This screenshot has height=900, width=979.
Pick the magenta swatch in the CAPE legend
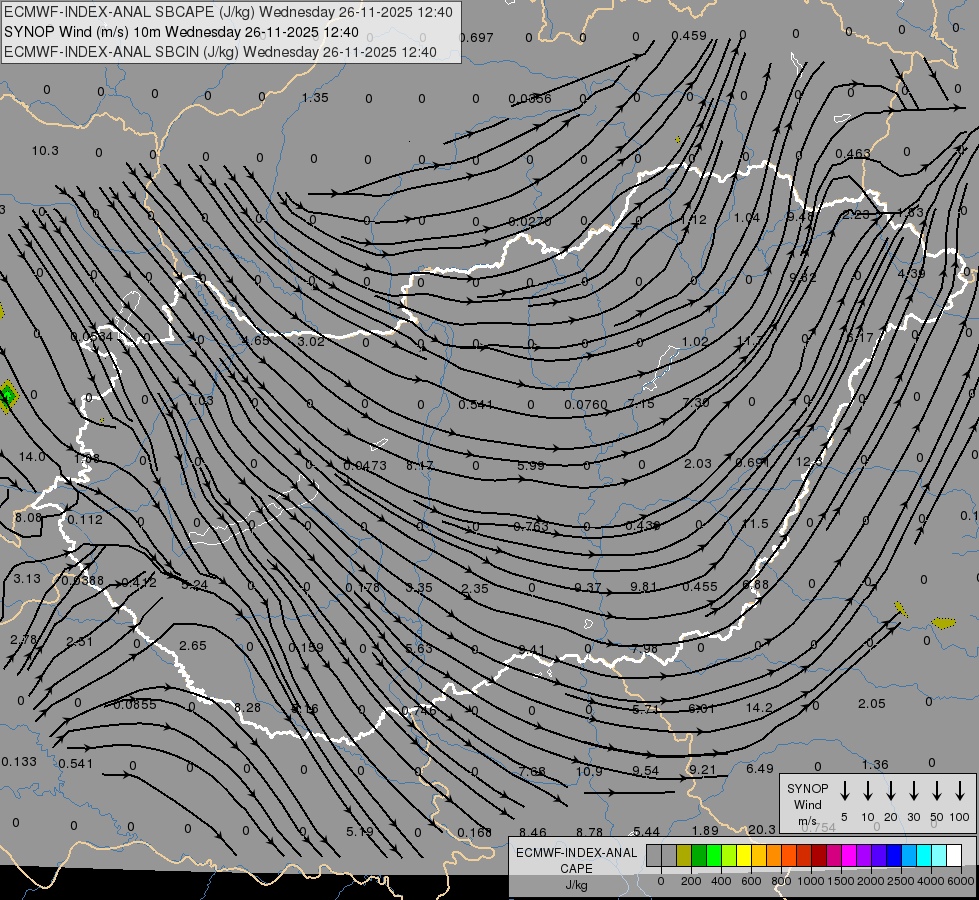click(849, 856)
